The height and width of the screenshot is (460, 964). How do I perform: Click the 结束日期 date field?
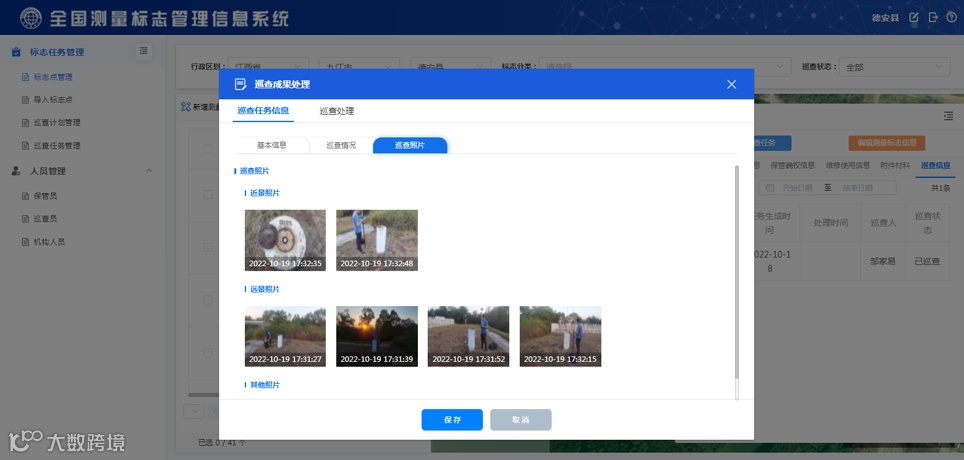click(x=858, y=188)
